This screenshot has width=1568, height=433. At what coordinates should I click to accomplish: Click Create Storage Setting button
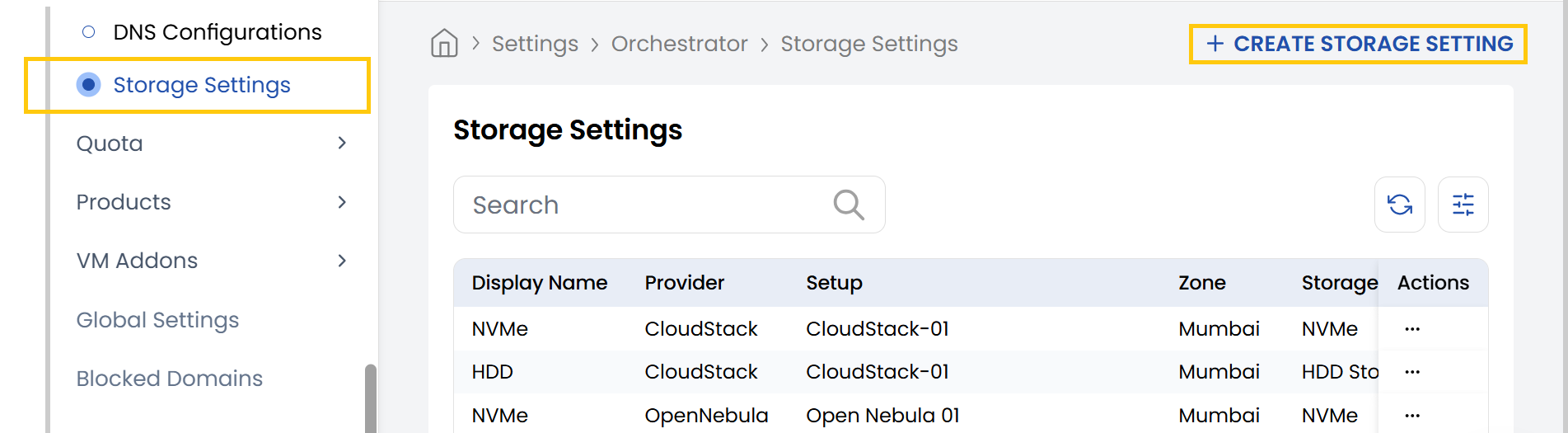[x=1358, y=44]
